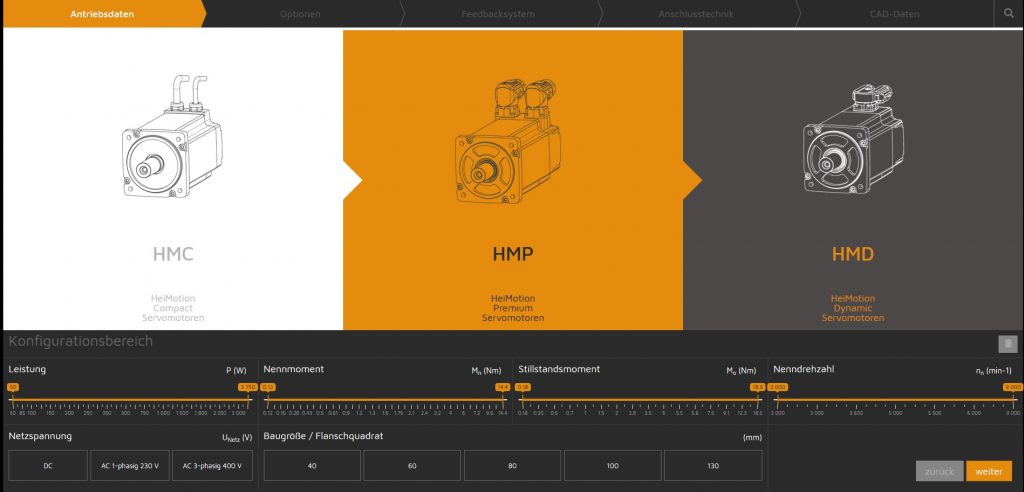Pick the HMD Dynamic servo motor card
This screenshot has height=492, width=1024.
[x=853, y=180]
